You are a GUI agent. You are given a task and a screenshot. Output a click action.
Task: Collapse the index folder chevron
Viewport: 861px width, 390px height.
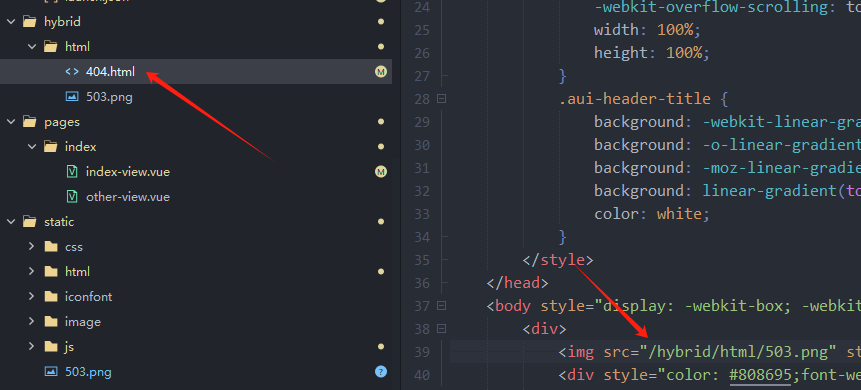click(x=32, y=147)
